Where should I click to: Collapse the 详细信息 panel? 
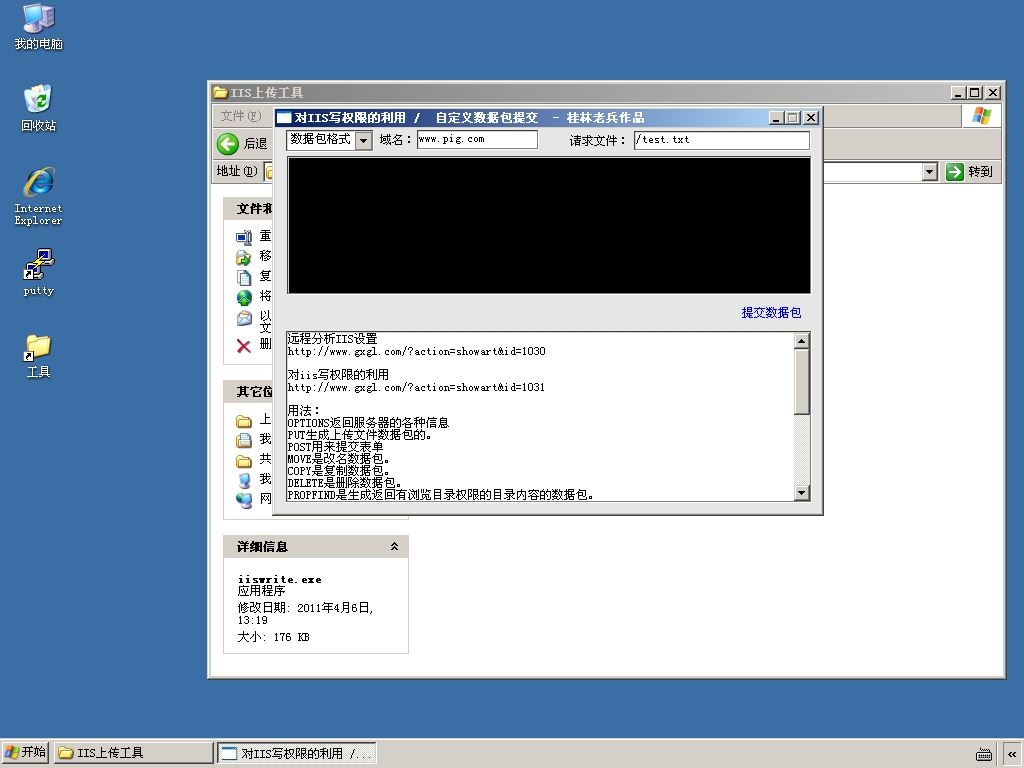[394, 547]
